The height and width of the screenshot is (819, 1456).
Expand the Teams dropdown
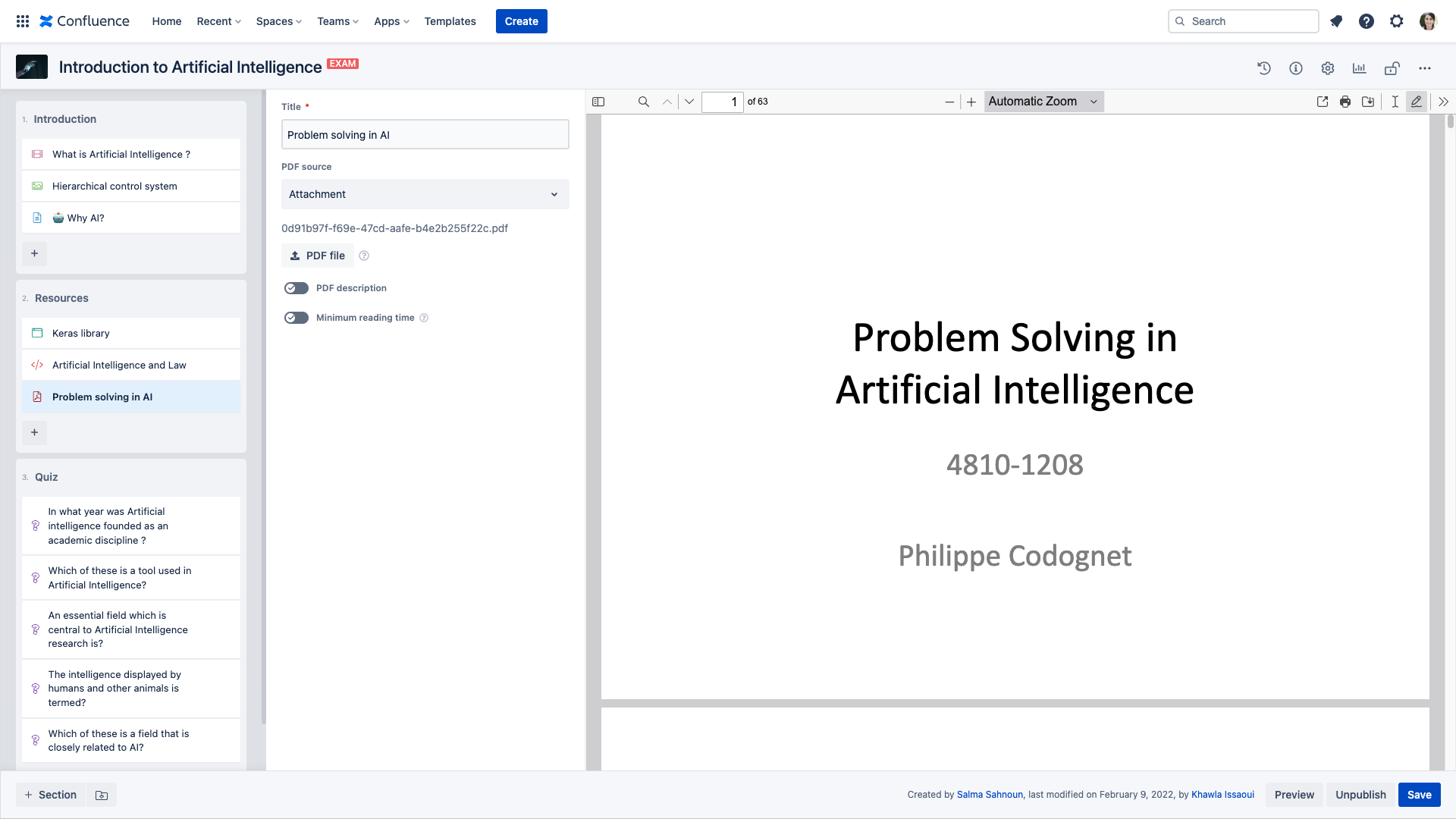[337, 21]
